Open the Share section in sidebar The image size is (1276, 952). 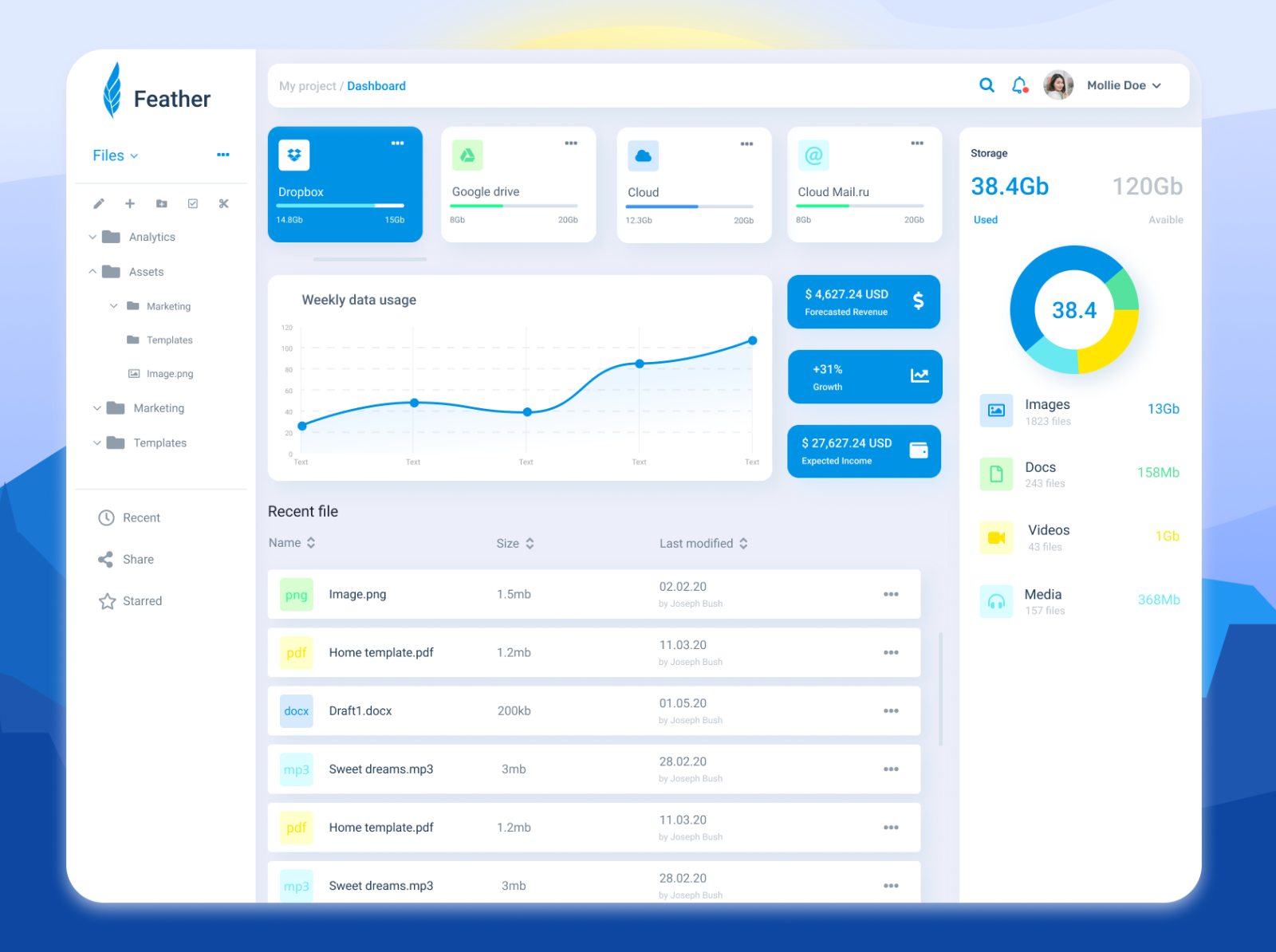137,559
